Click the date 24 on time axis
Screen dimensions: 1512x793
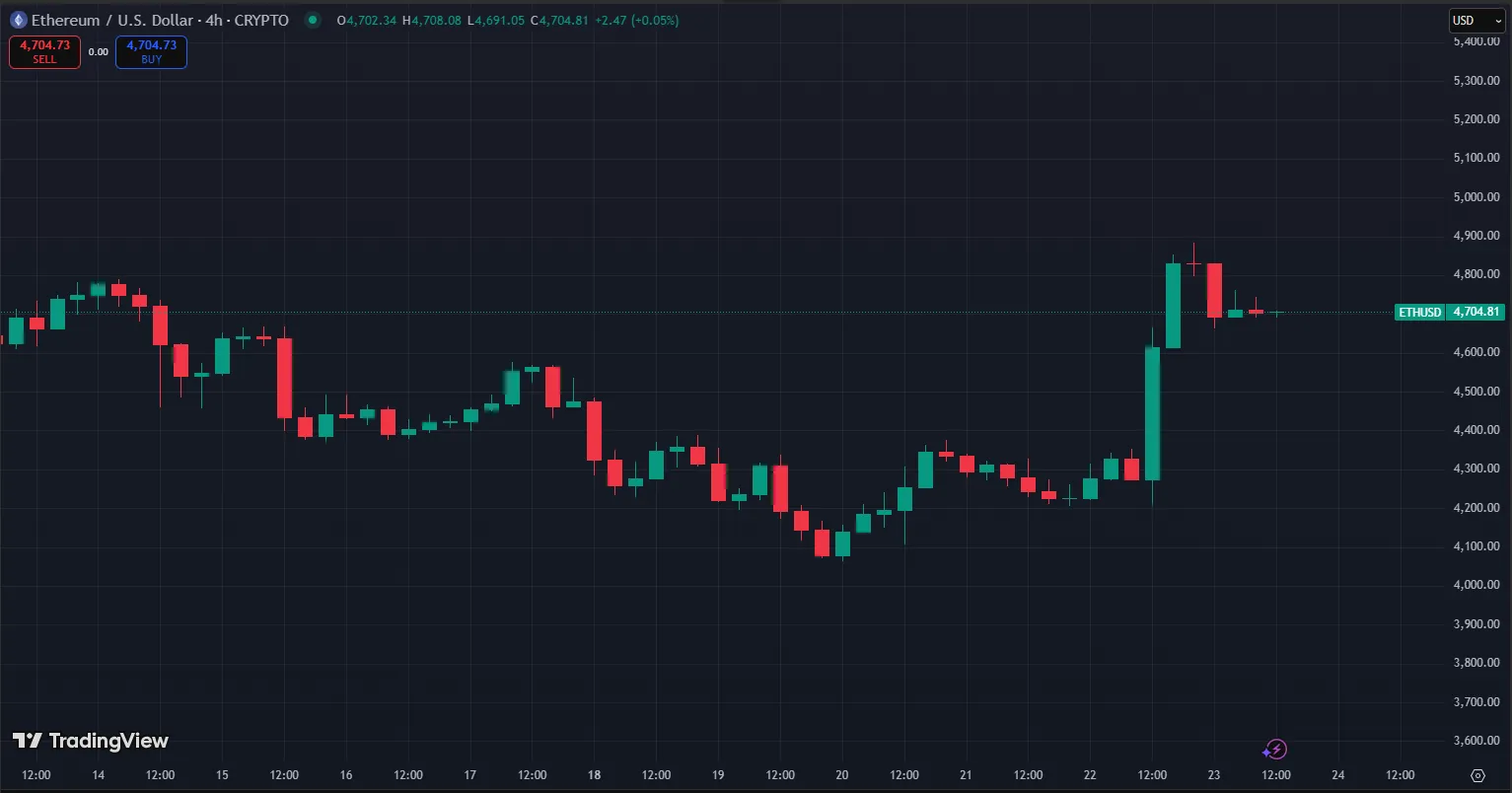(x=1338, y=775)
